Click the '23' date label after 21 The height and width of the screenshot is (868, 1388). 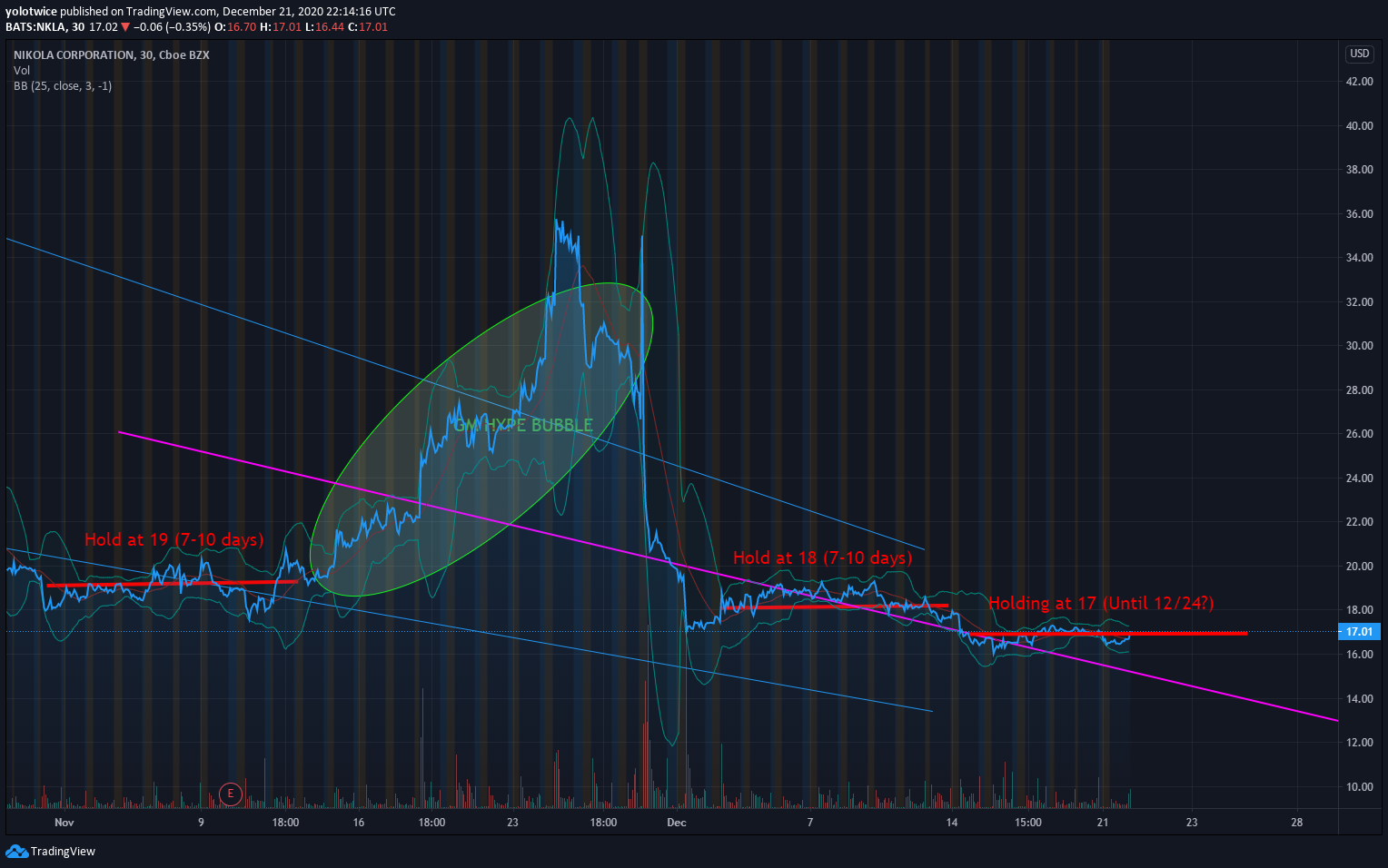click(x=1192, y=823)
